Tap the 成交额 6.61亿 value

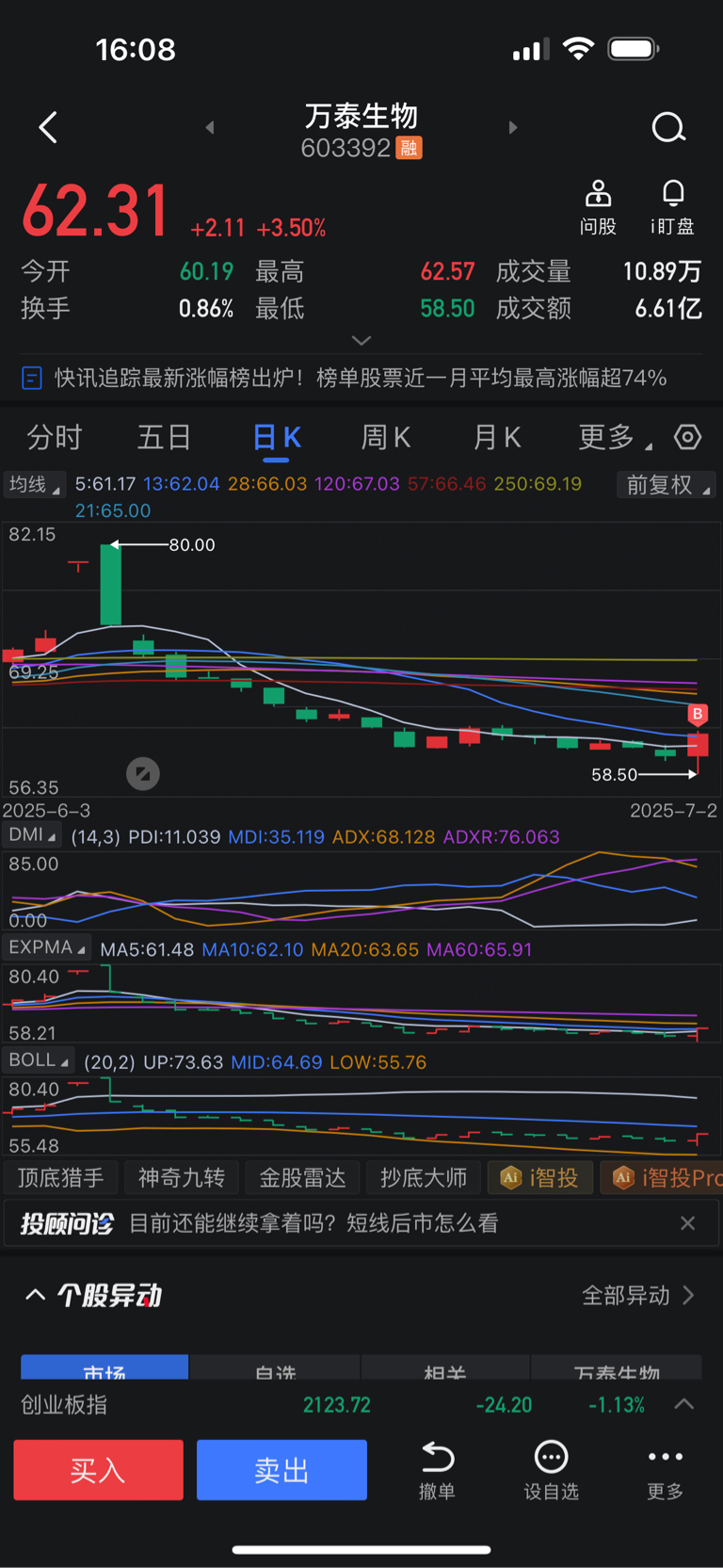tap(668, 308)
